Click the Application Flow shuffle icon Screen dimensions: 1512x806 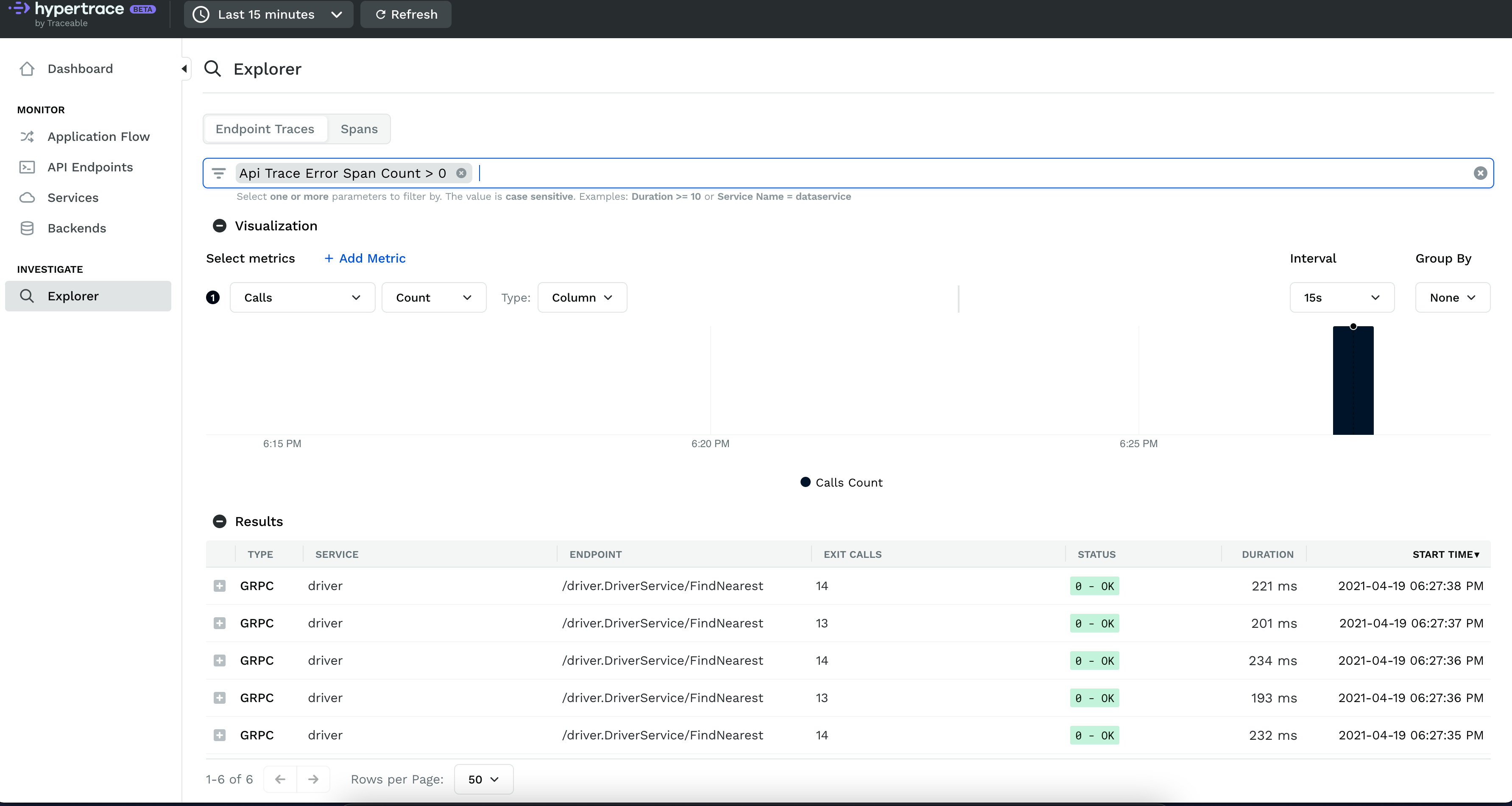tap(27, 136)
